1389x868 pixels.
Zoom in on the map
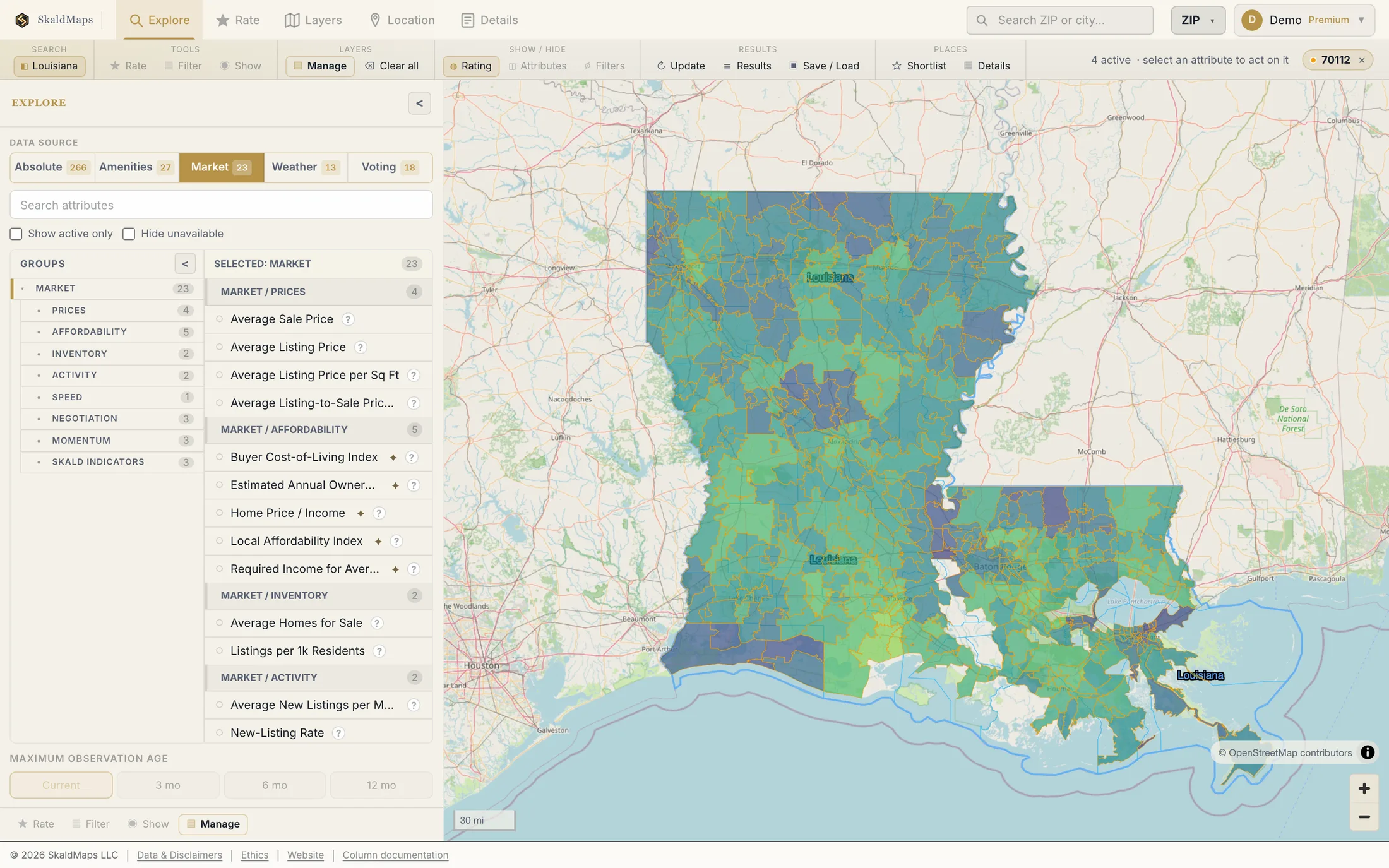[x=1364, y=788]
